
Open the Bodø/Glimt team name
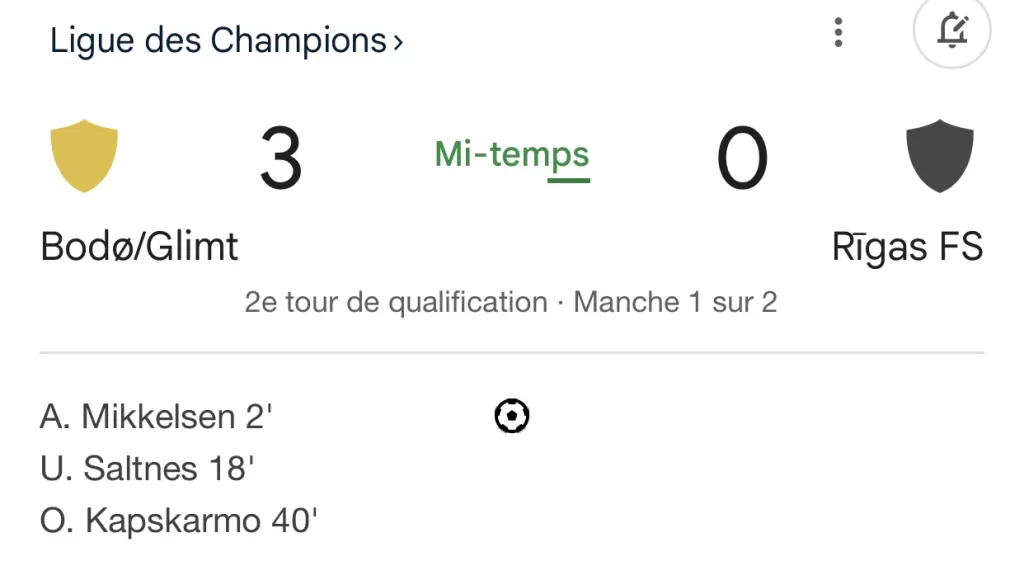click(x=139, y=247)
